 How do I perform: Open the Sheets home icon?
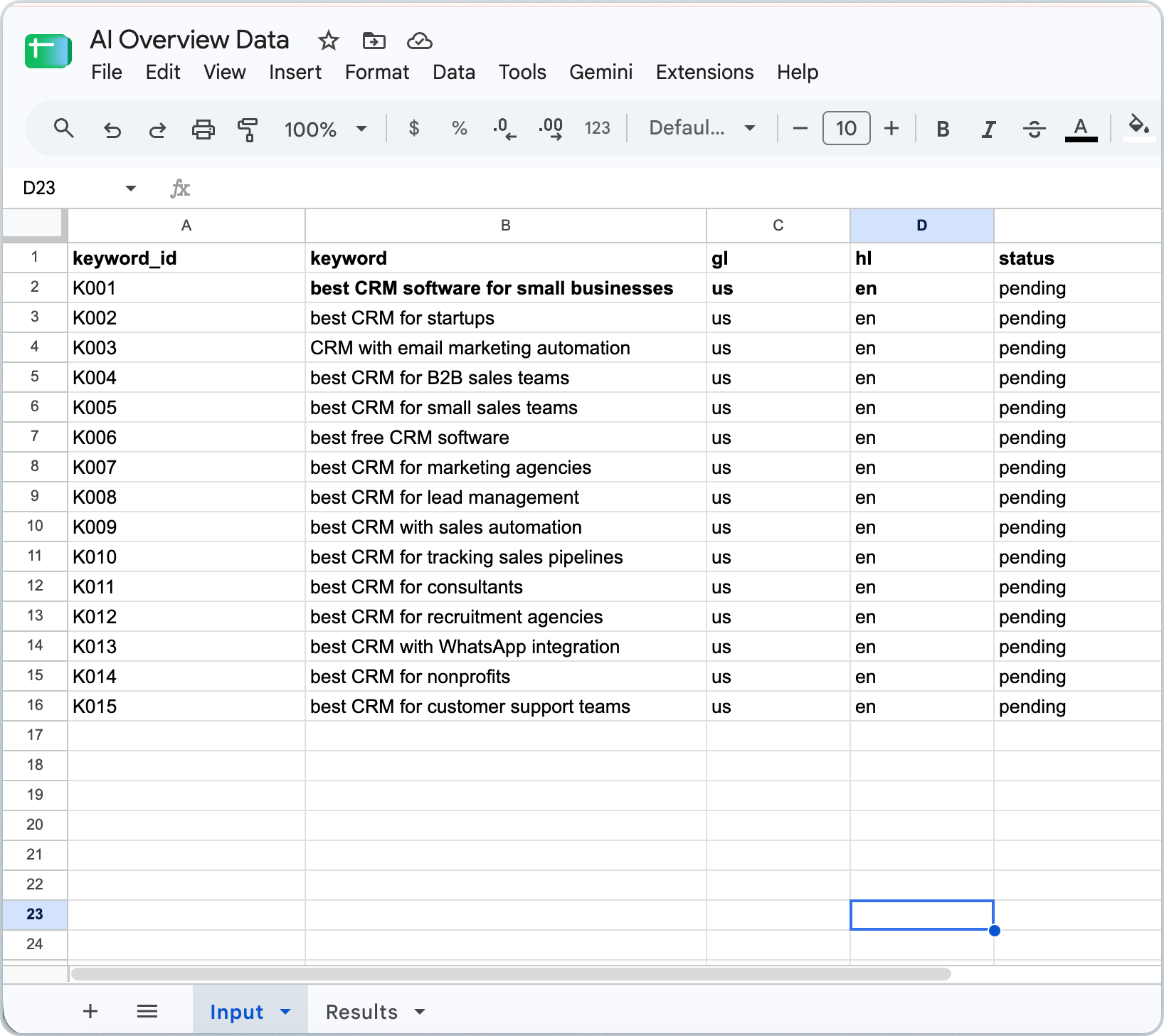[x=48, y=51]
